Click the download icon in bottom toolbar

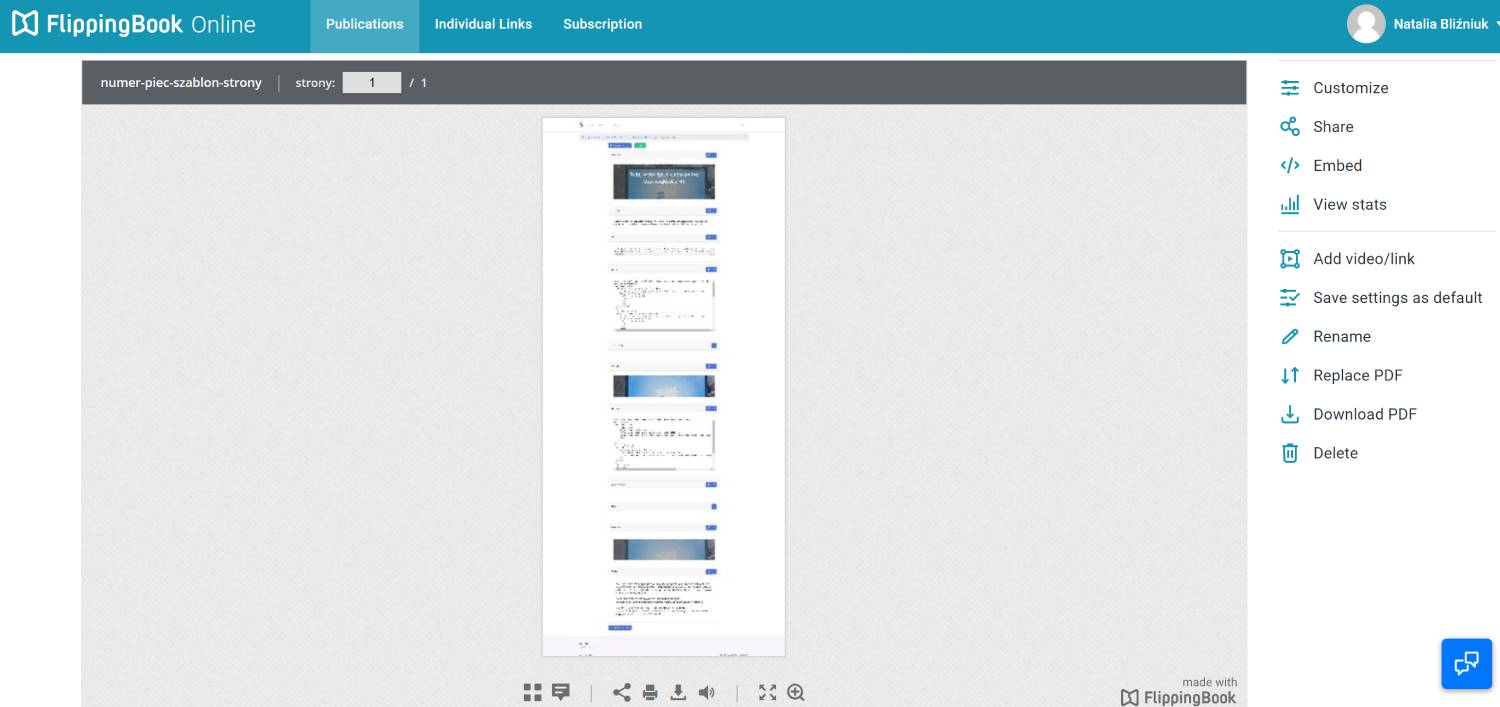(678, 692)
